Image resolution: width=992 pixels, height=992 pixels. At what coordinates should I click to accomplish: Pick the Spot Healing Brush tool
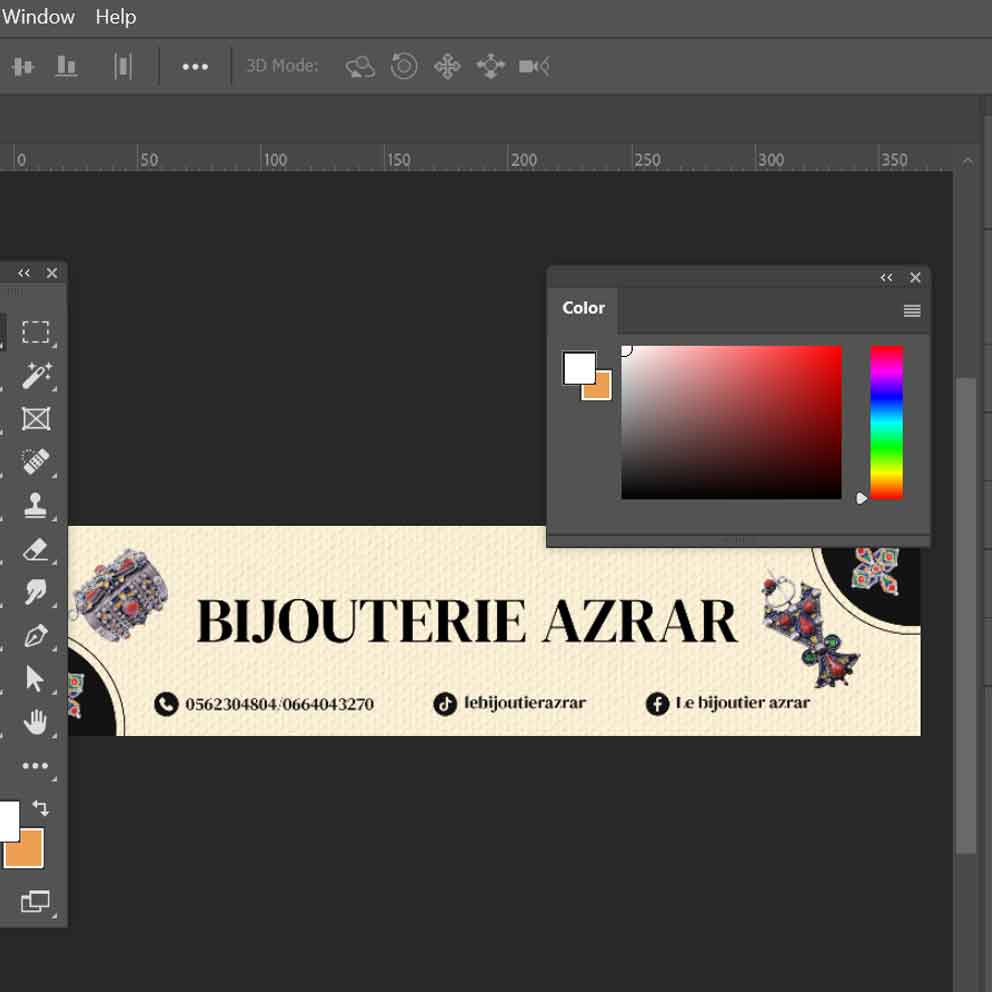[36, 462]
